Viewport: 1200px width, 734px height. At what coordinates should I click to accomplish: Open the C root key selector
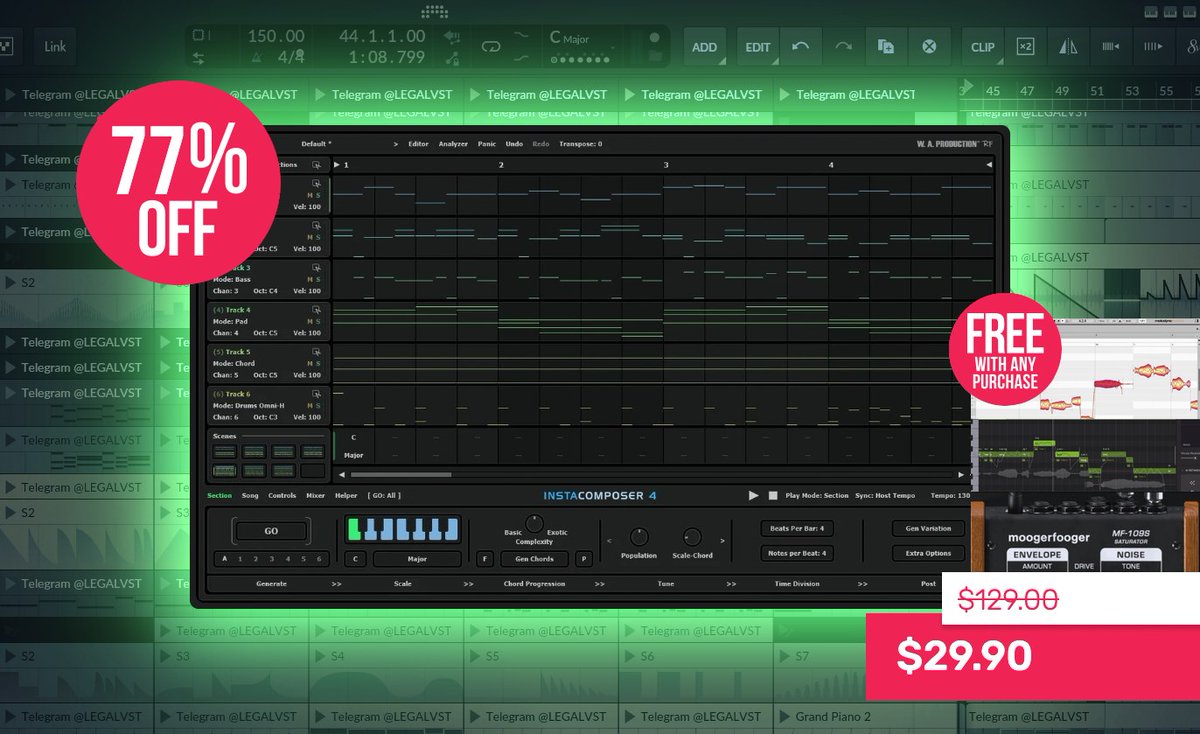coord(356,559)
